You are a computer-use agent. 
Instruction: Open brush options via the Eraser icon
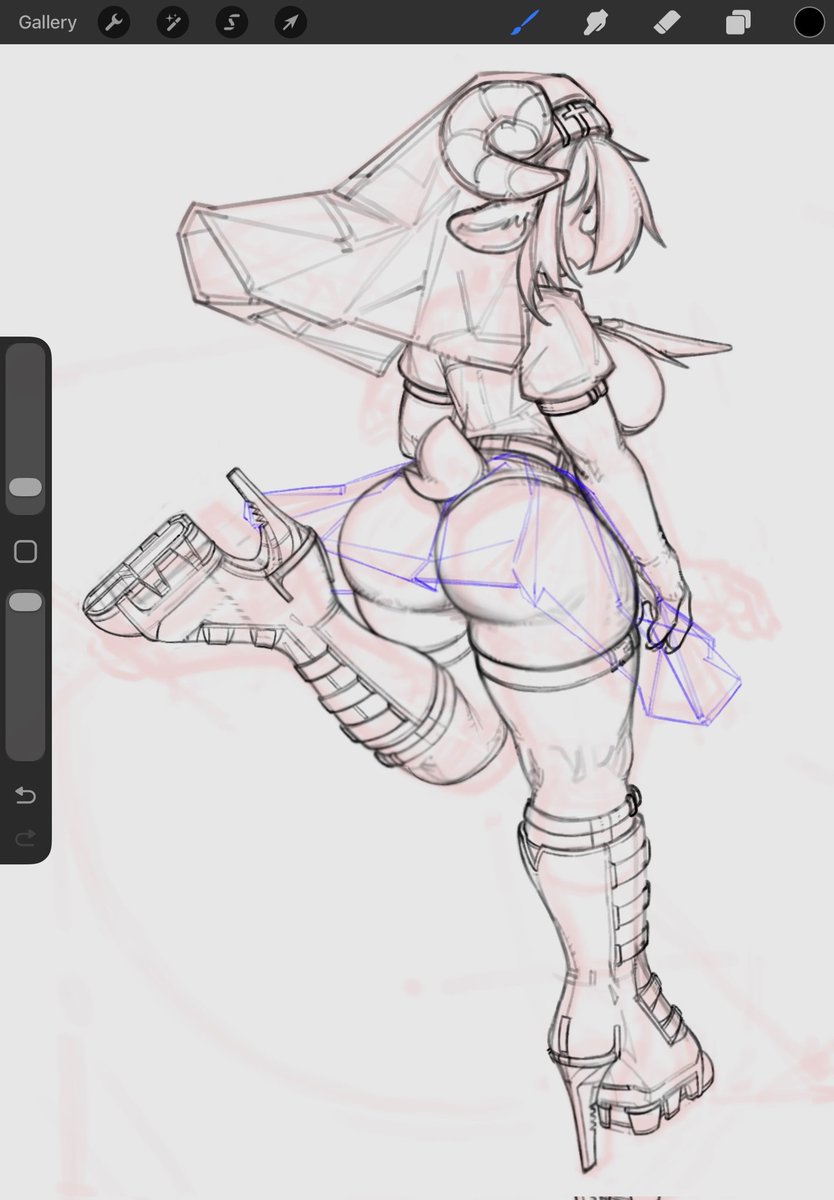(667, 21)
